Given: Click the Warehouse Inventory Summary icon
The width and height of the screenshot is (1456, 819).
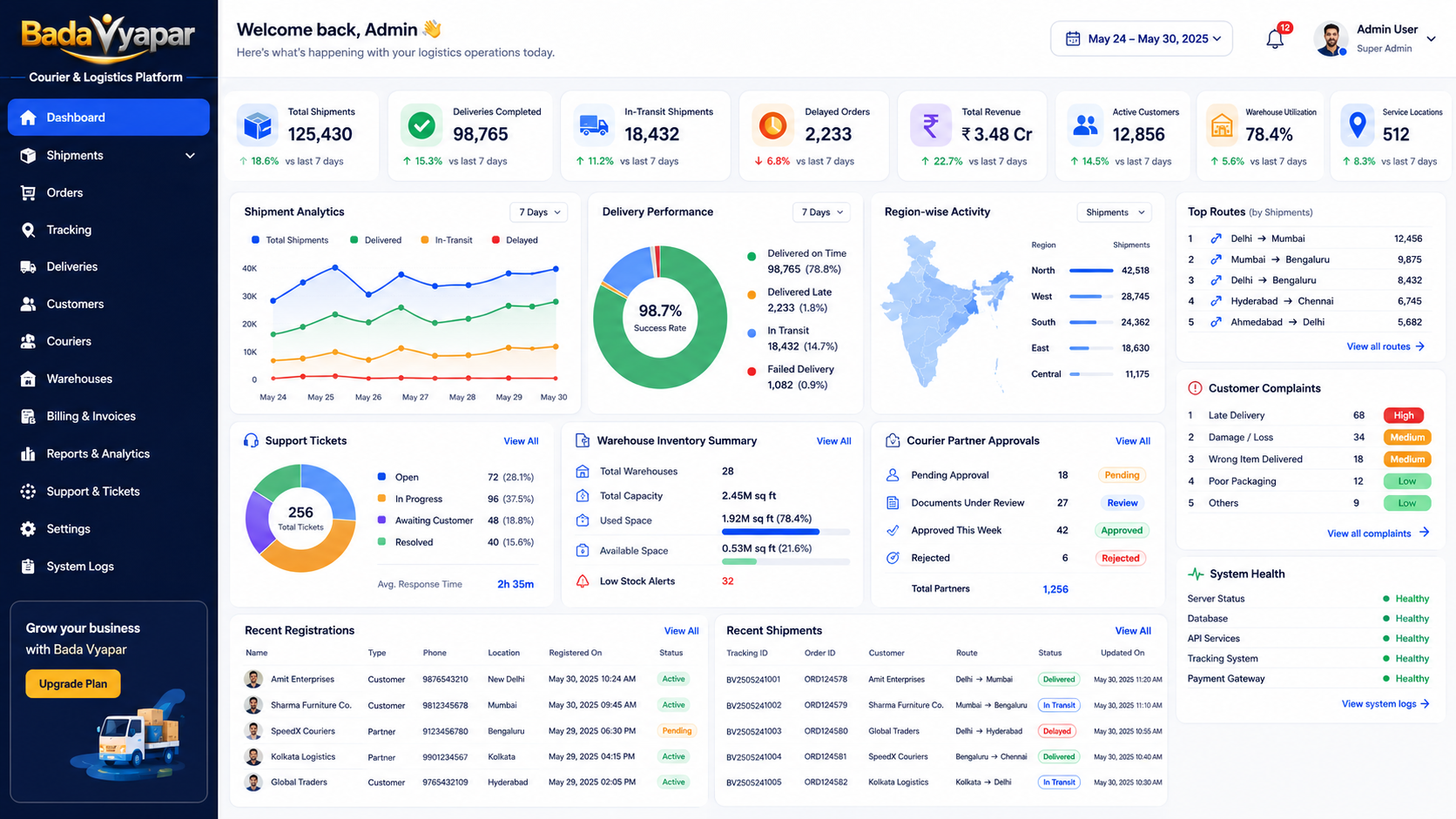Looking at the screenshot, I should pos(583,440).
